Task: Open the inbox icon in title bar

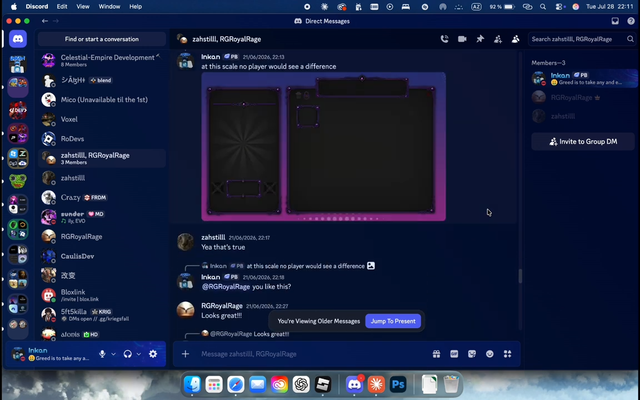Action: point(615,21)
